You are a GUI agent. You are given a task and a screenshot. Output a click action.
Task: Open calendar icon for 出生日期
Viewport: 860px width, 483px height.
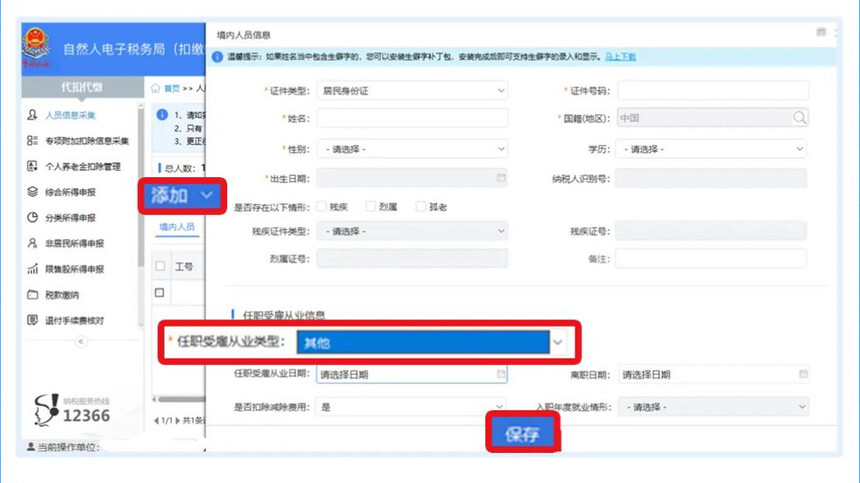pyautogui.click(x=501, y=178)
